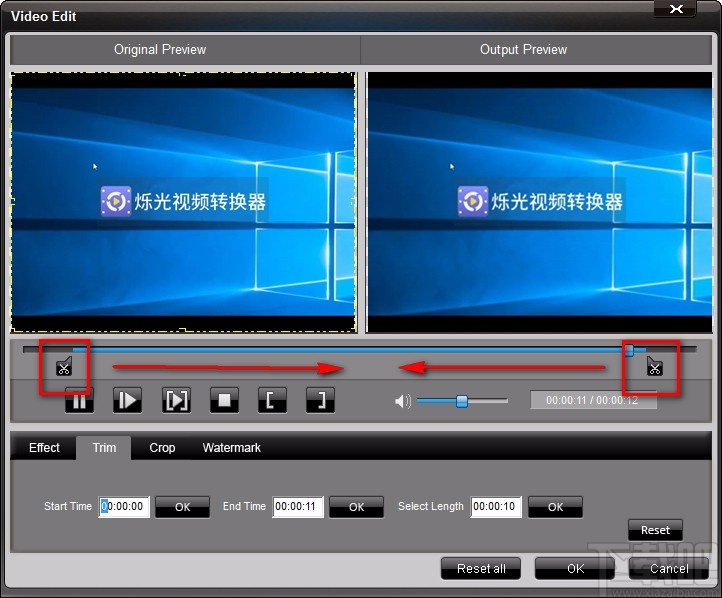Click the pause playback button

(x=79, y=400)
